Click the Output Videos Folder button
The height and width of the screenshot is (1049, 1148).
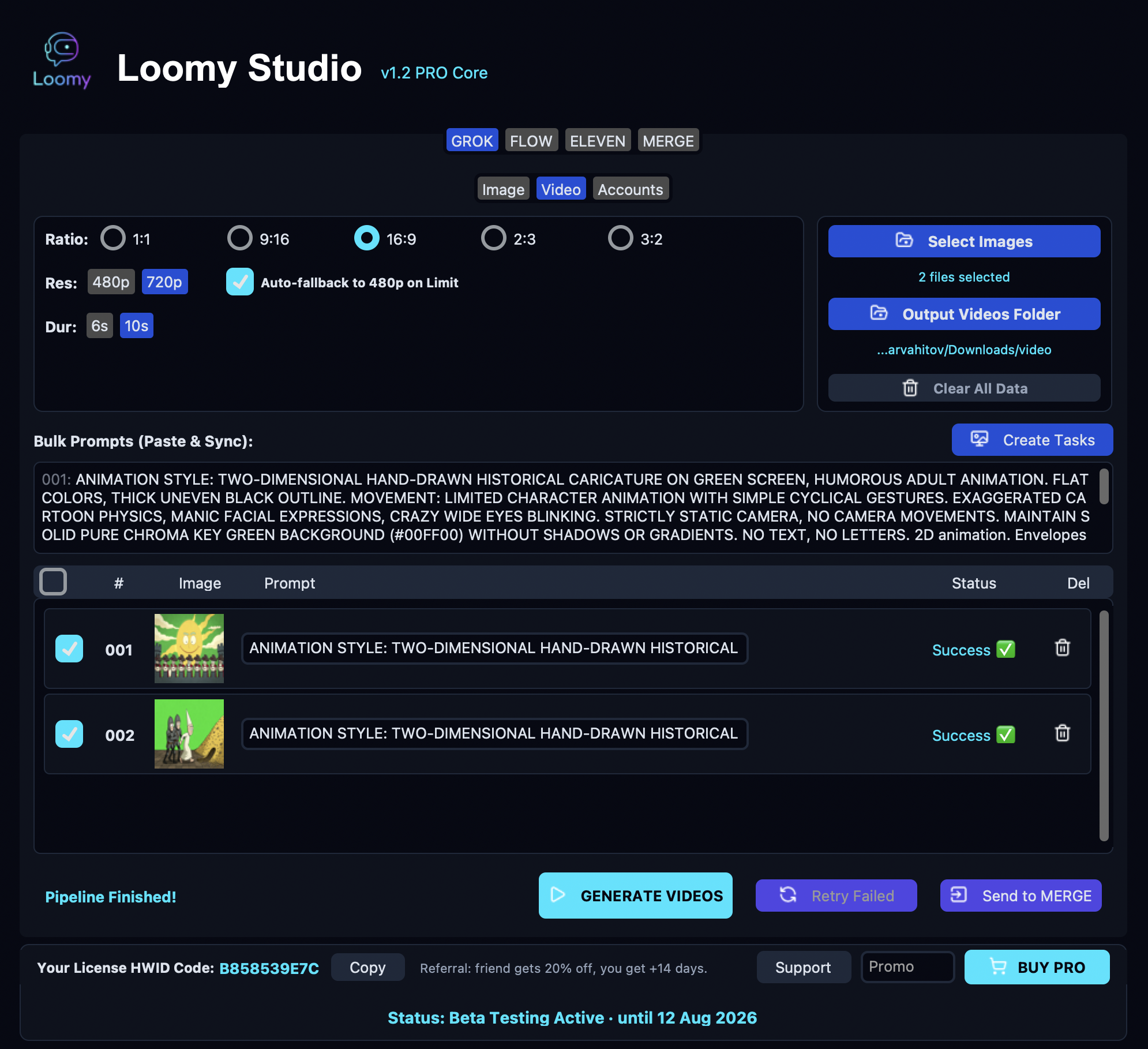[964, 314]
